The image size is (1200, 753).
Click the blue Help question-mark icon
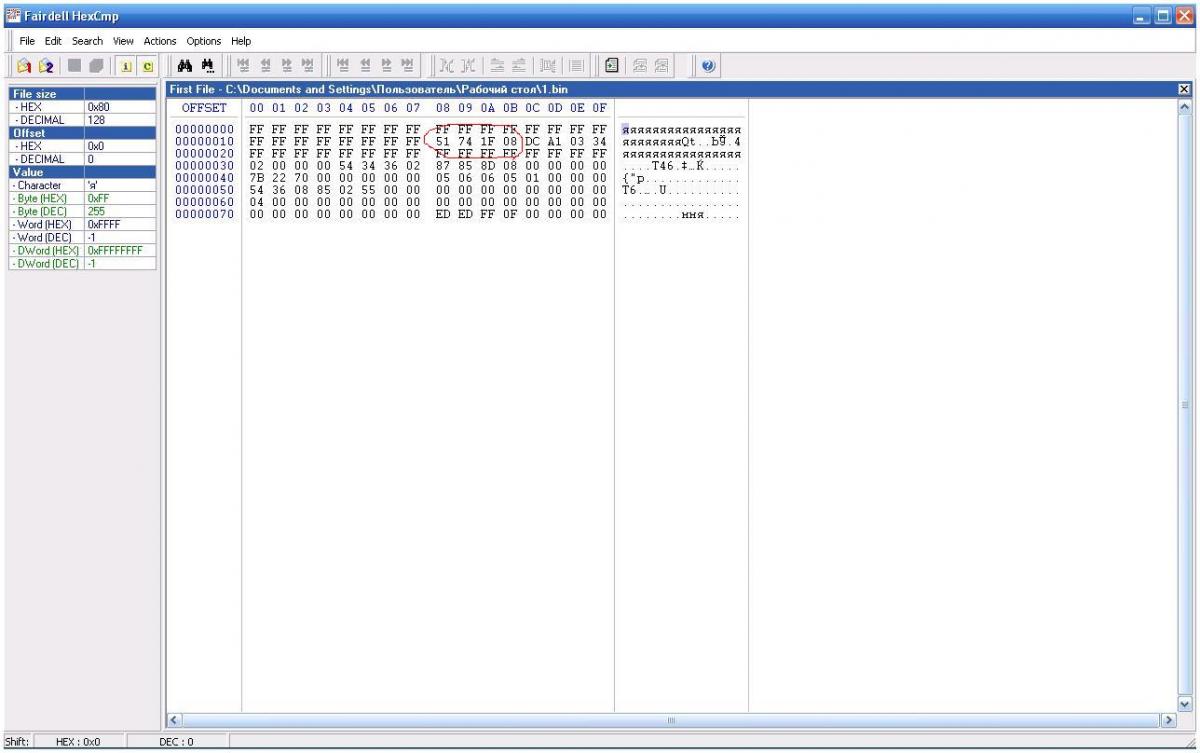(x=708, y=66)
